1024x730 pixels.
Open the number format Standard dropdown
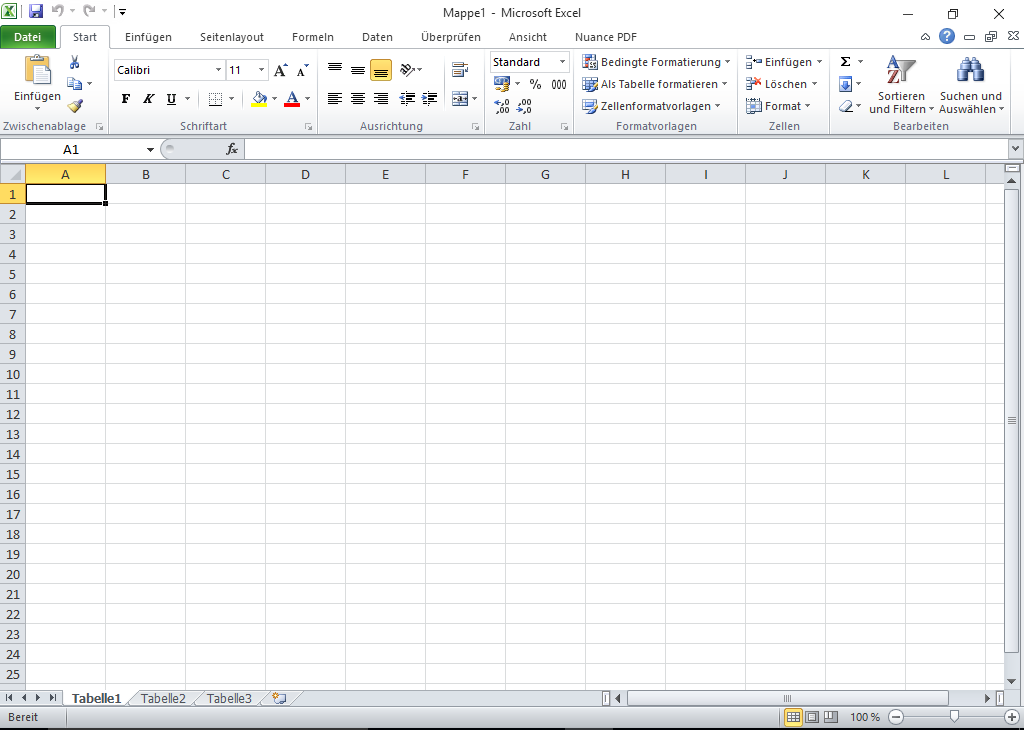[560, 61]
